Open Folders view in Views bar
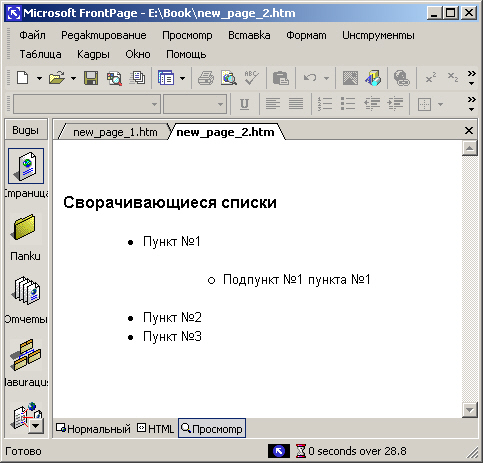 click(x=25, y=237)
